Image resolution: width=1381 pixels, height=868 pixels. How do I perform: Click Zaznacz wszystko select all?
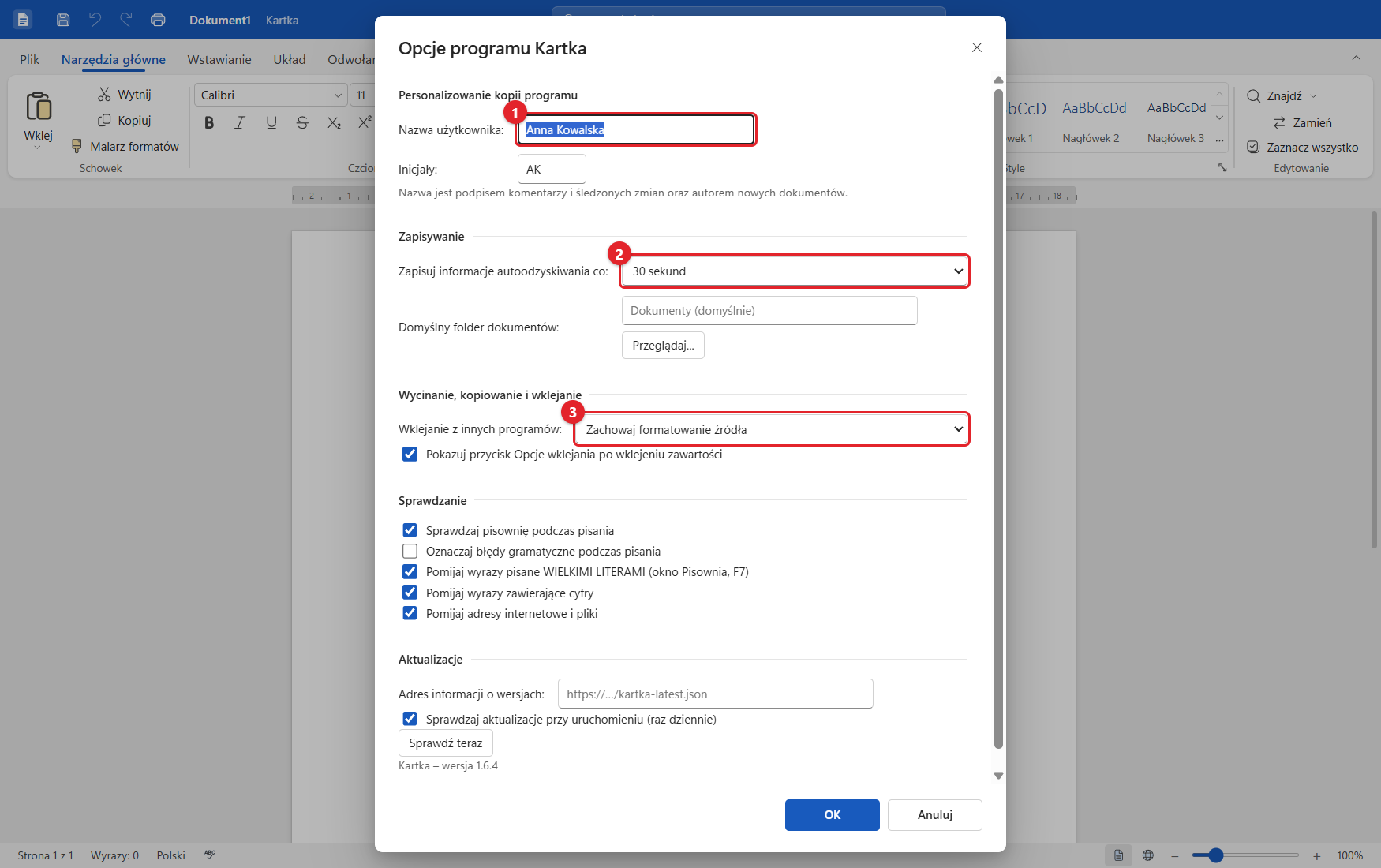(x=1303, y=147)
